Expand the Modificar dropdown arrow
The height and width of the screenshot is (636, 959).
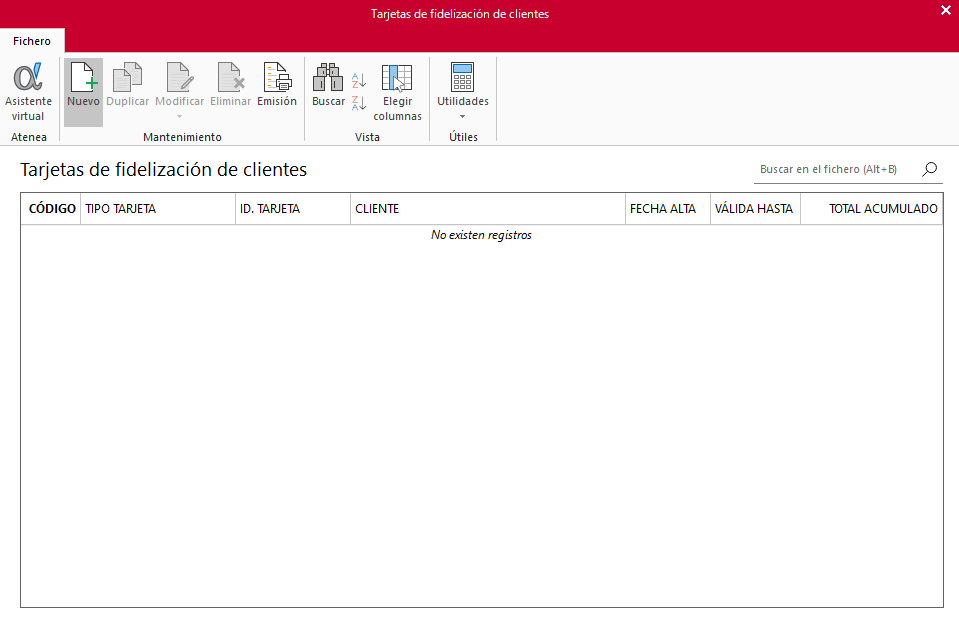(x=179, y=116)
